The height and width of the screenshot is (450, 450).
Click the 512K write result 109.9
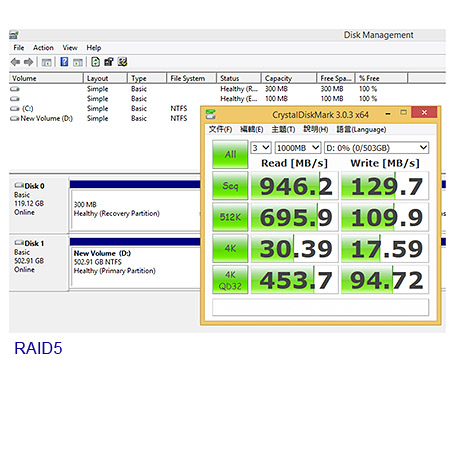point(385,217)
